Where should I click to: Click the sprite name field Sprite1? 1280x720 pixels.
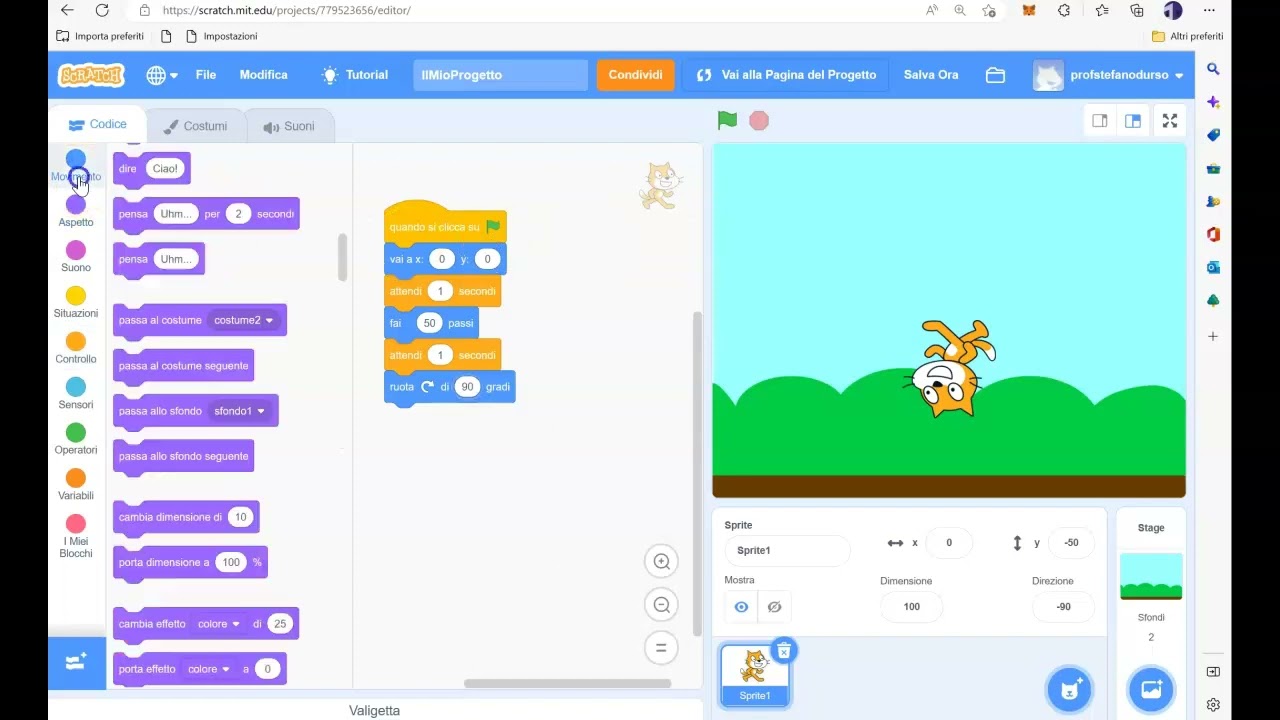click(x=787, y=550)
